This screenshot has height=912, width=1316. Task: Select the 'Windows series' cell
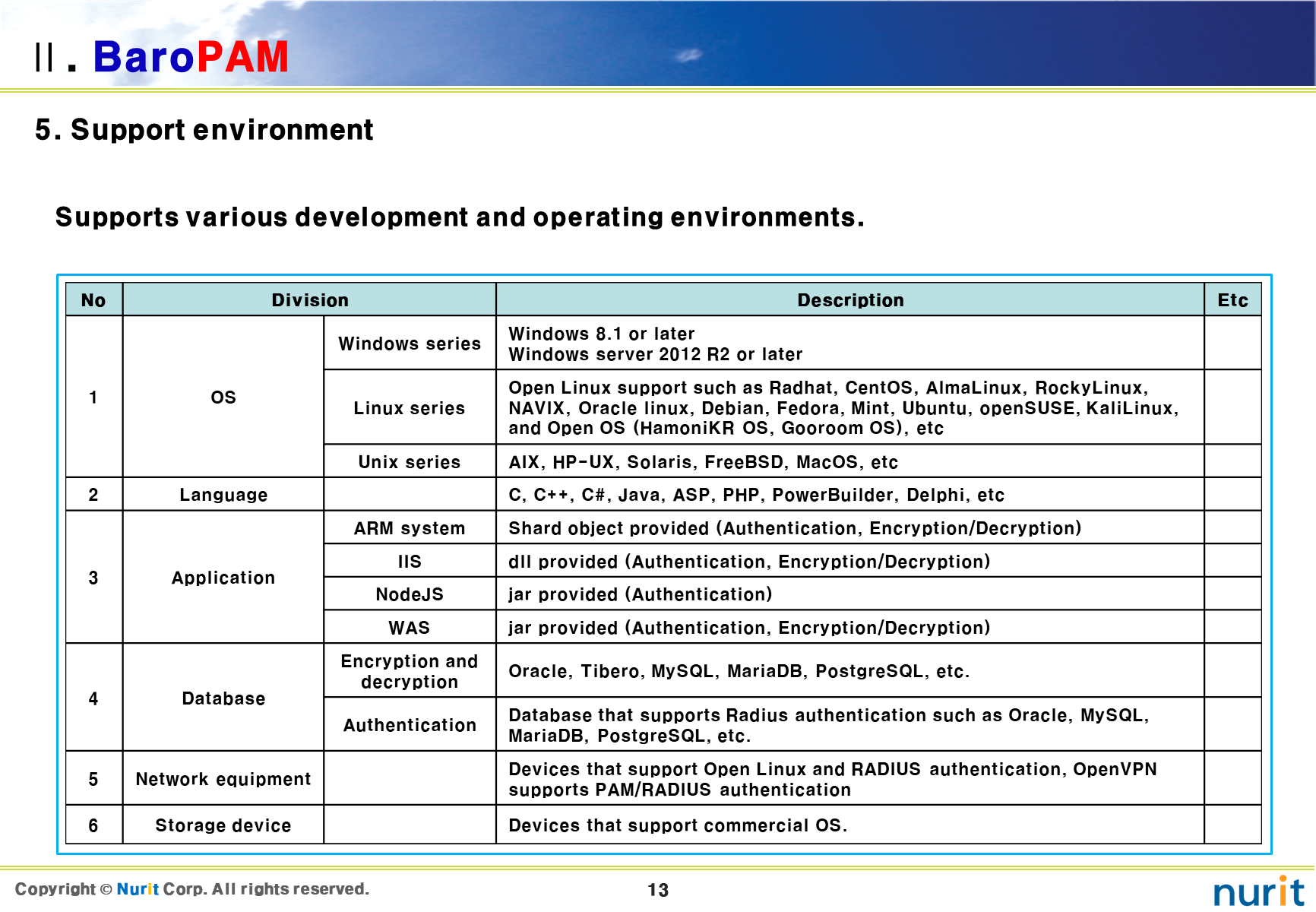[x=410, y=344]
